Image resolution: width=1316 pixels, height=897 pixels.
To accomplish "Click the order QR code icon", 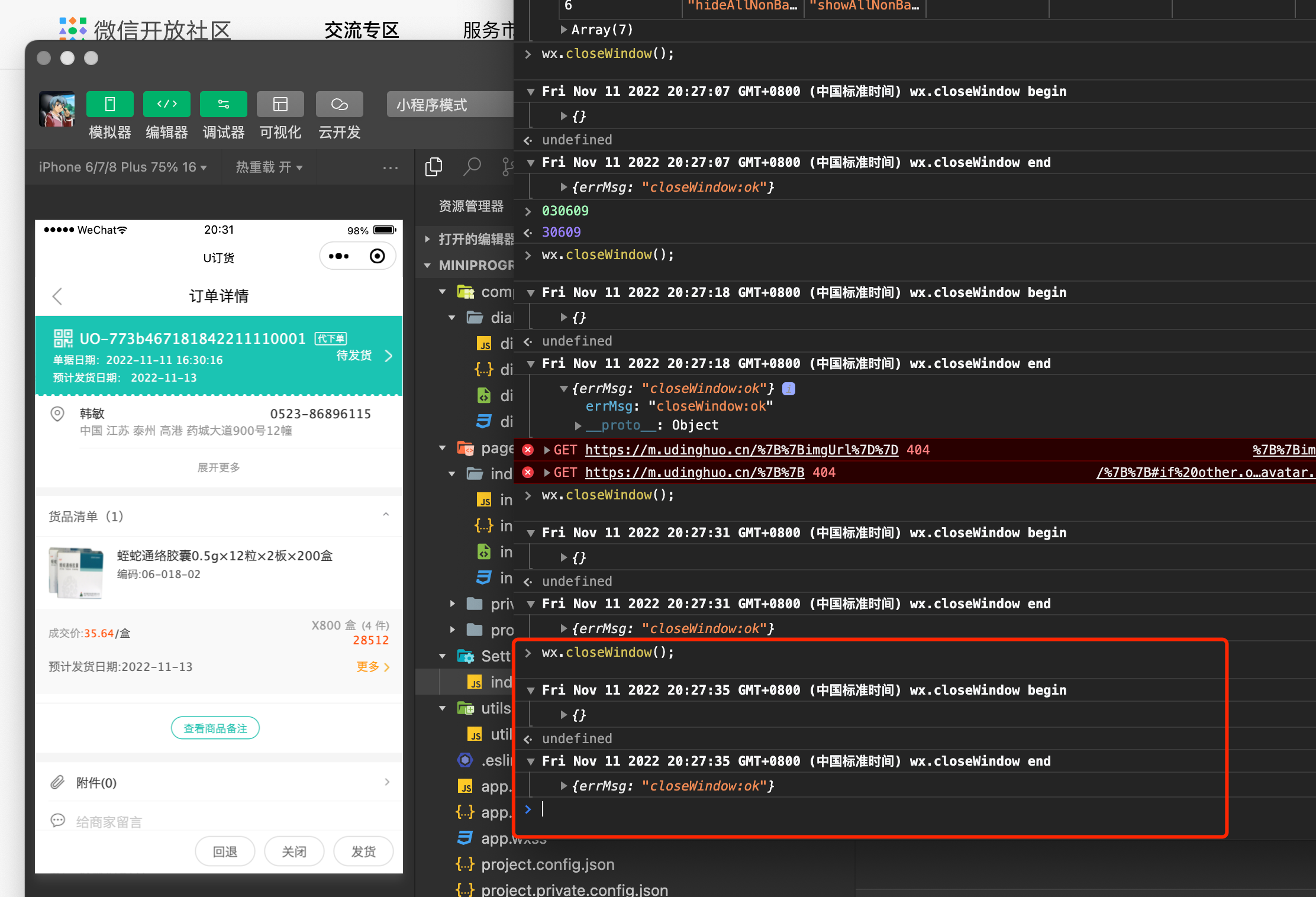I will [x=63, y=338].
